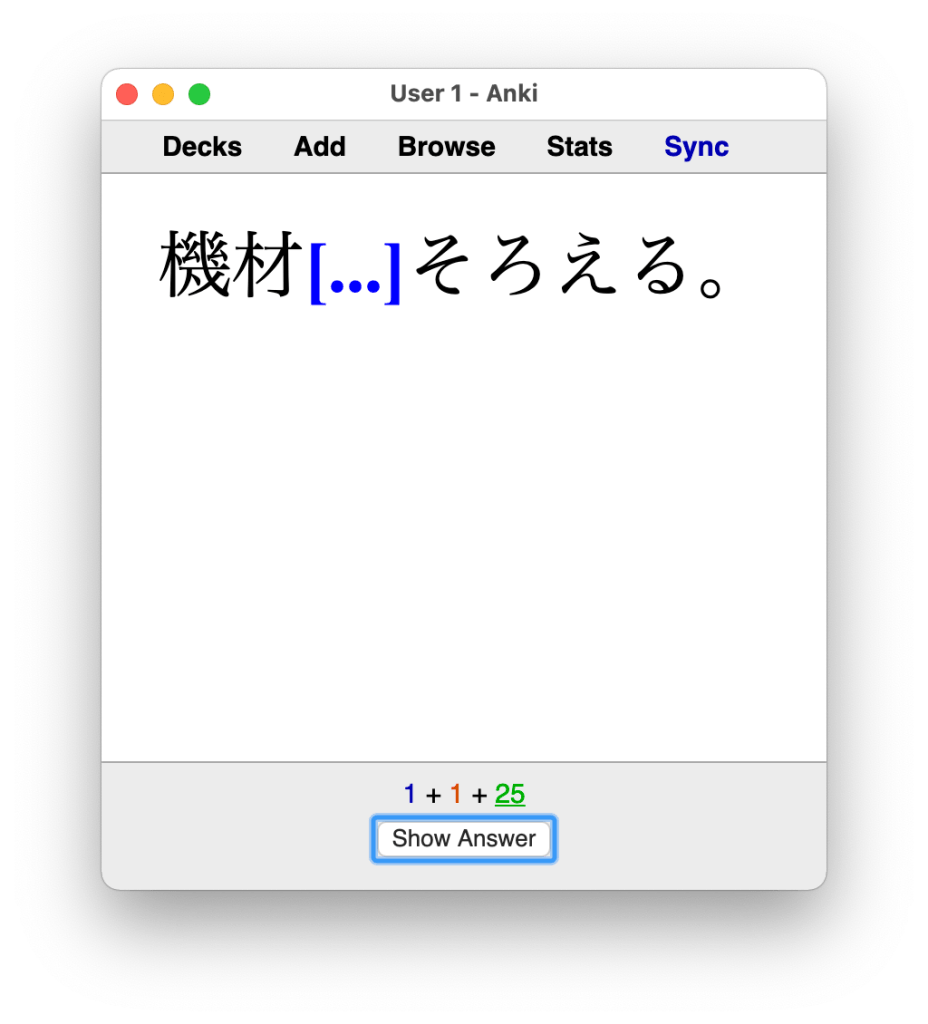Open the Add card dialog
Image resolution: width=928 pixels, height=1024 pixels.
tap(319, 146)
